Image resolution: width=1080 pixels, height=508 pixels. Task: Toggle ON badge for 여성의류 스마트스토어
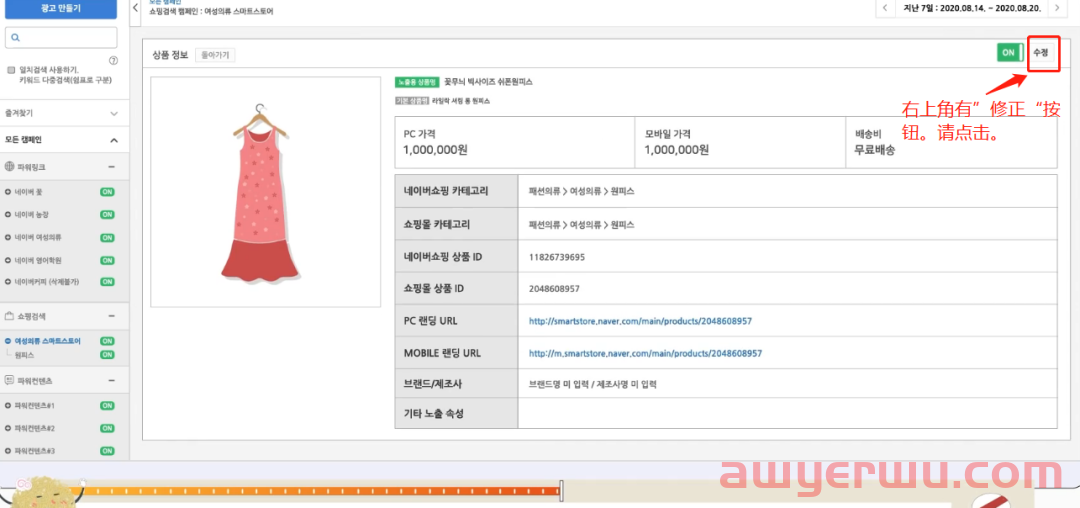107,341
